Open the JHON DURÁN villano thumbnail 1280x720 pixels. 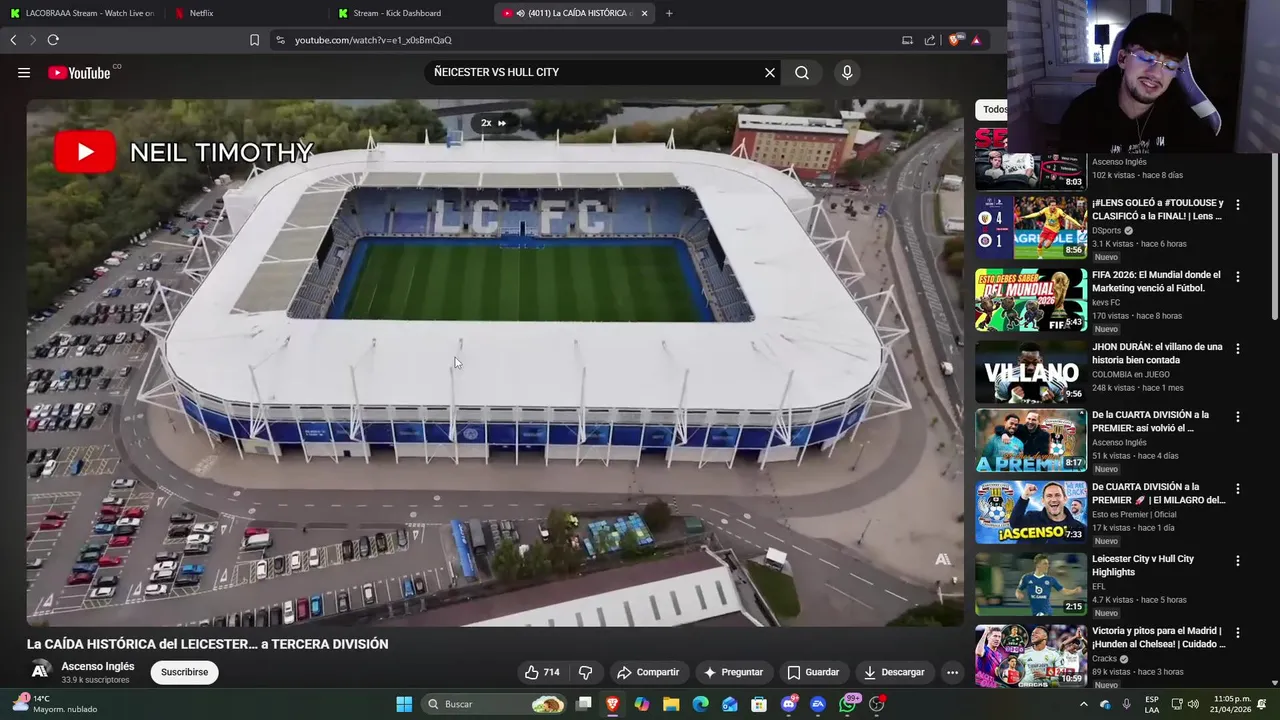(x=1031, y=372)
